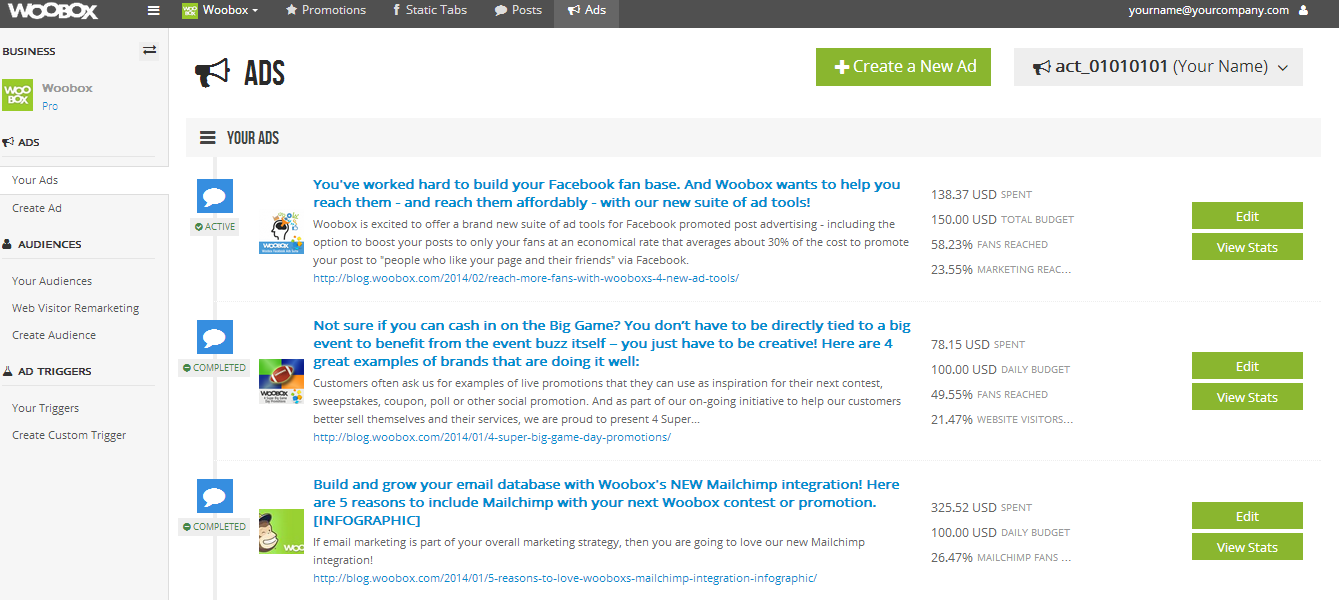Open the Promotions tab
The height and width of the screenshot is (600, 1339).
pos(326,10)
